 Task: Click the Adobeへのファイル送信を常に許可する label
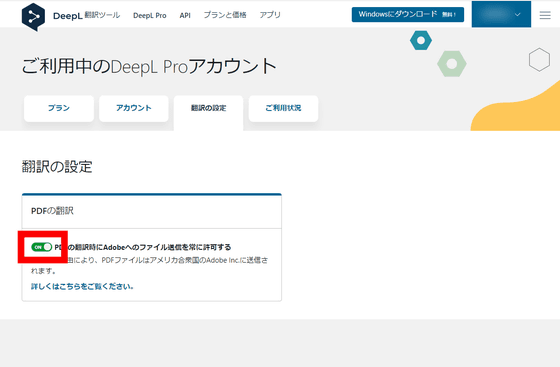143,247
